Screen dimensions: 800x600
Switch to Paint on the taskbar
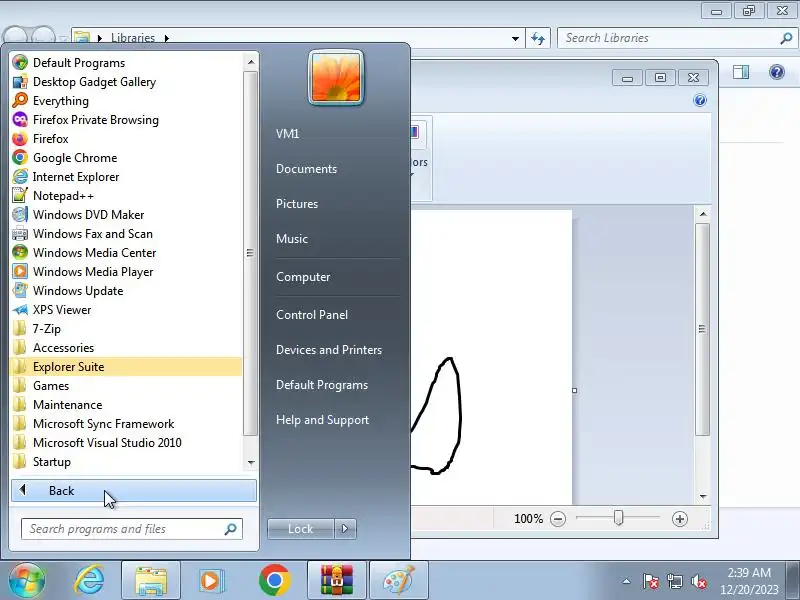(x=399, y=581)
